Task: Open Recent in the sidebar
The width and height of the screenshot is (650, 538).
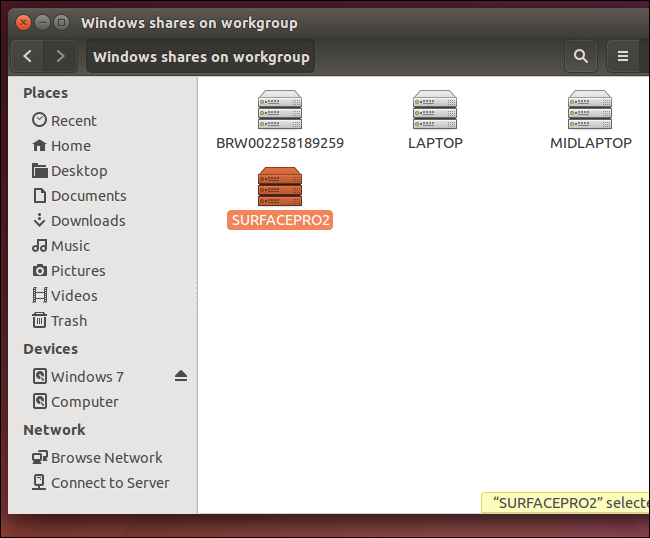Action: pyautogui.click(x=73, y=121)
